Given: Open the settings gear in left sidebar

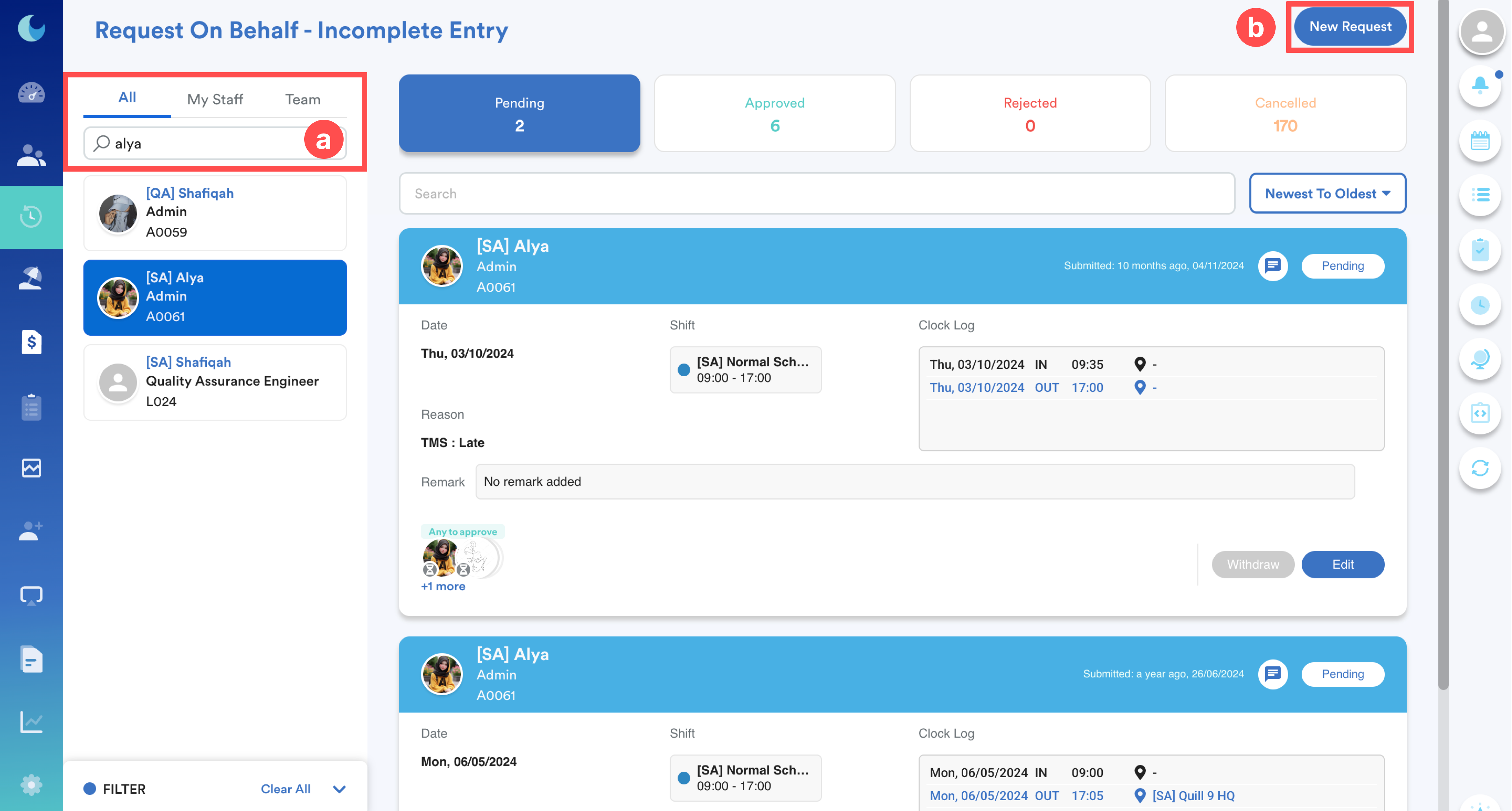Looking at the screenshot, I should click(x=31, y=785).
